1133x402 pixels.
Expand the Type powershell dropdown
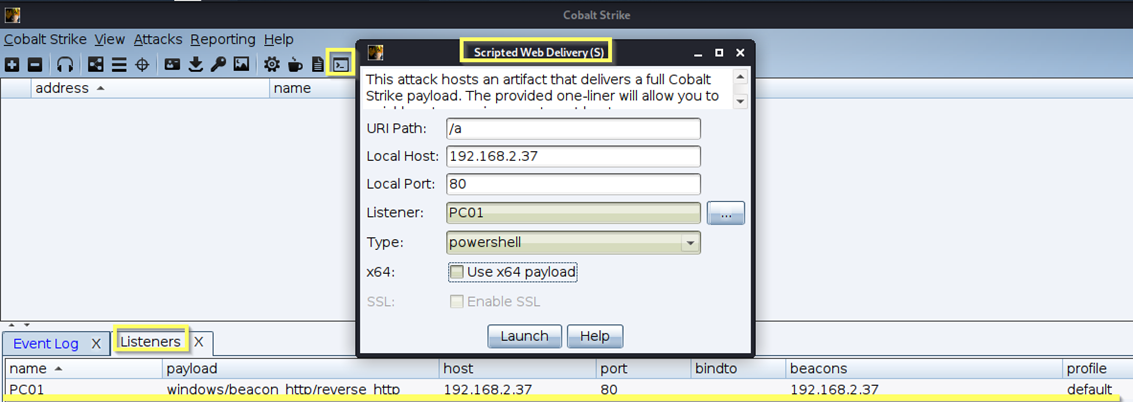point(689,242)
